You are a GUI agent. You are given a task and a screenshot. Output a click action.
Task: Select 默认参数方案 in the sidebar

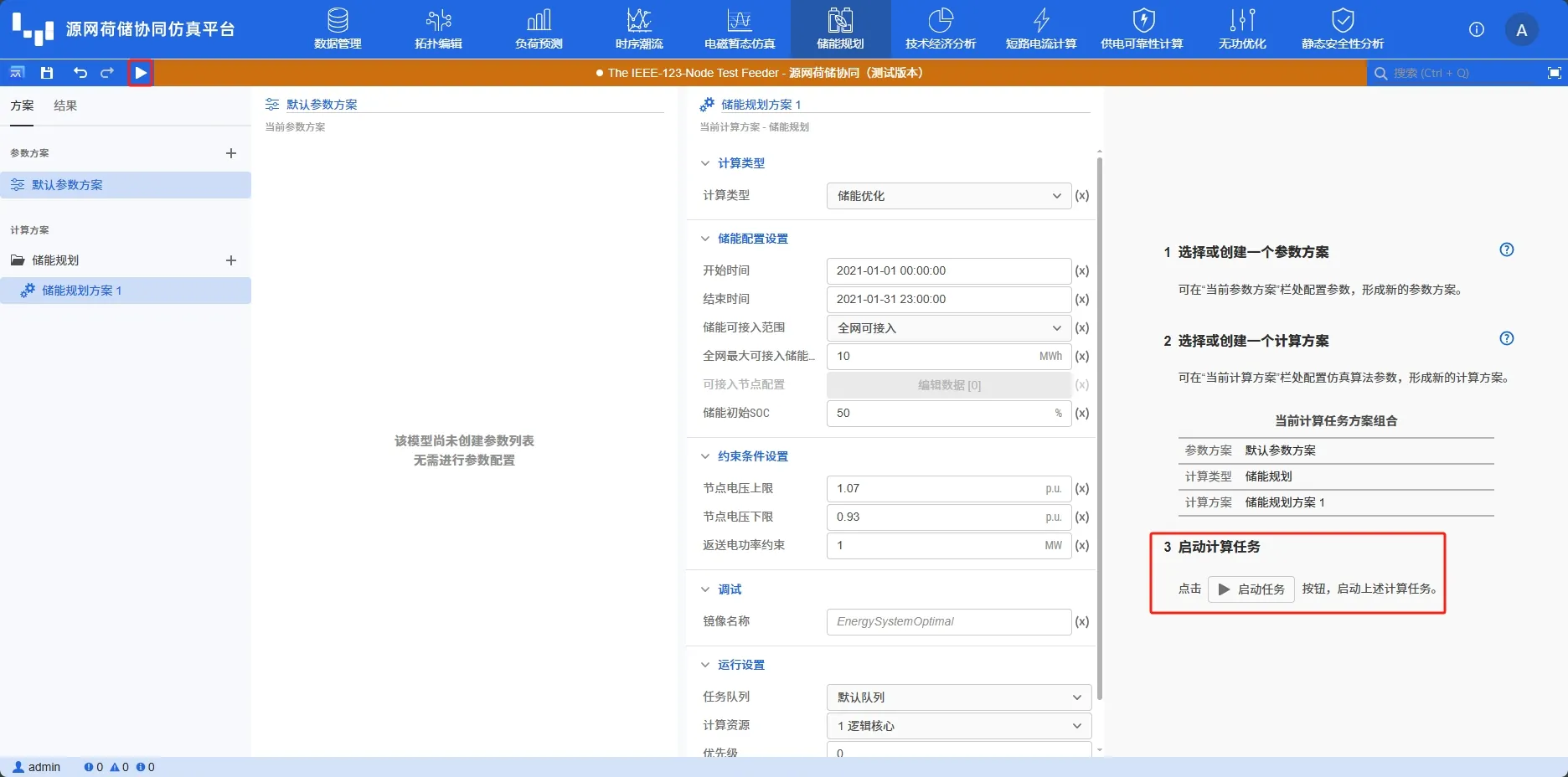pyautogui.click(x=126, y=185)
